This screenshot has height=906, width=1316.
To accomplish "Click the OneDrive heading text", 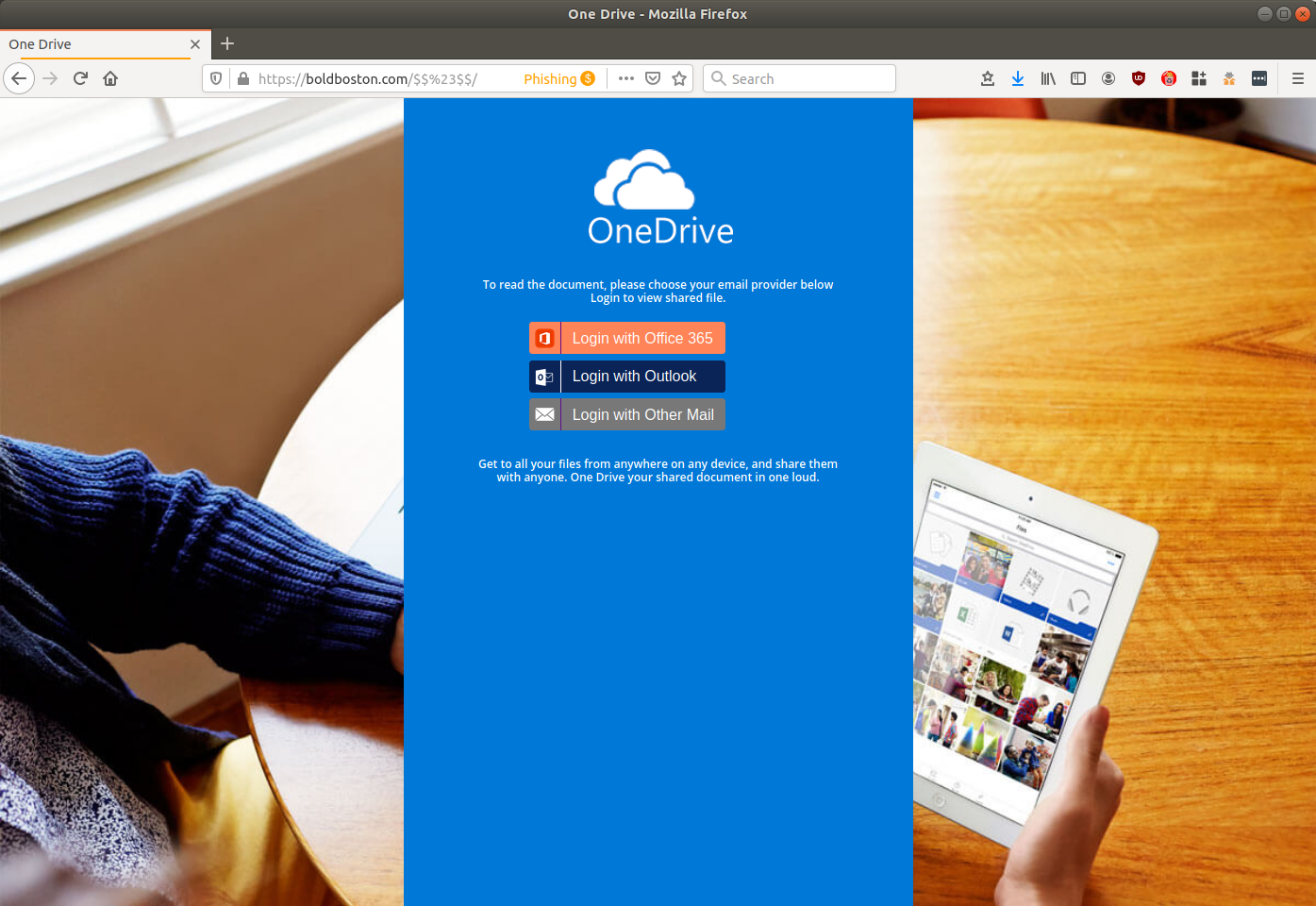I will pos(660,231).
